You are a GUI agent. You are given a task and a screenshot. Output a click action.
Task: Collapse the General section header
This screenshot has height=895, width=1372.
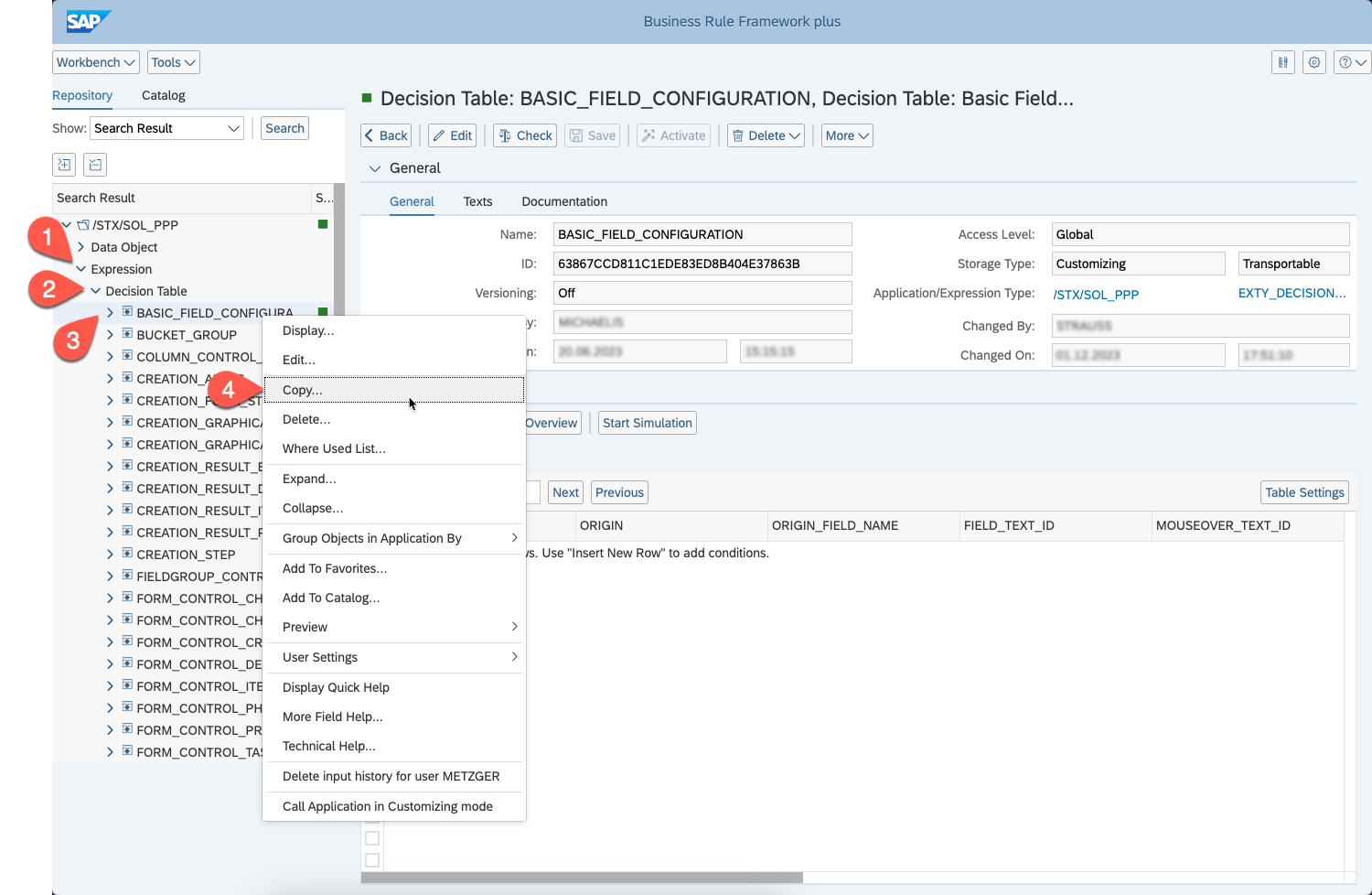point(375,168)
